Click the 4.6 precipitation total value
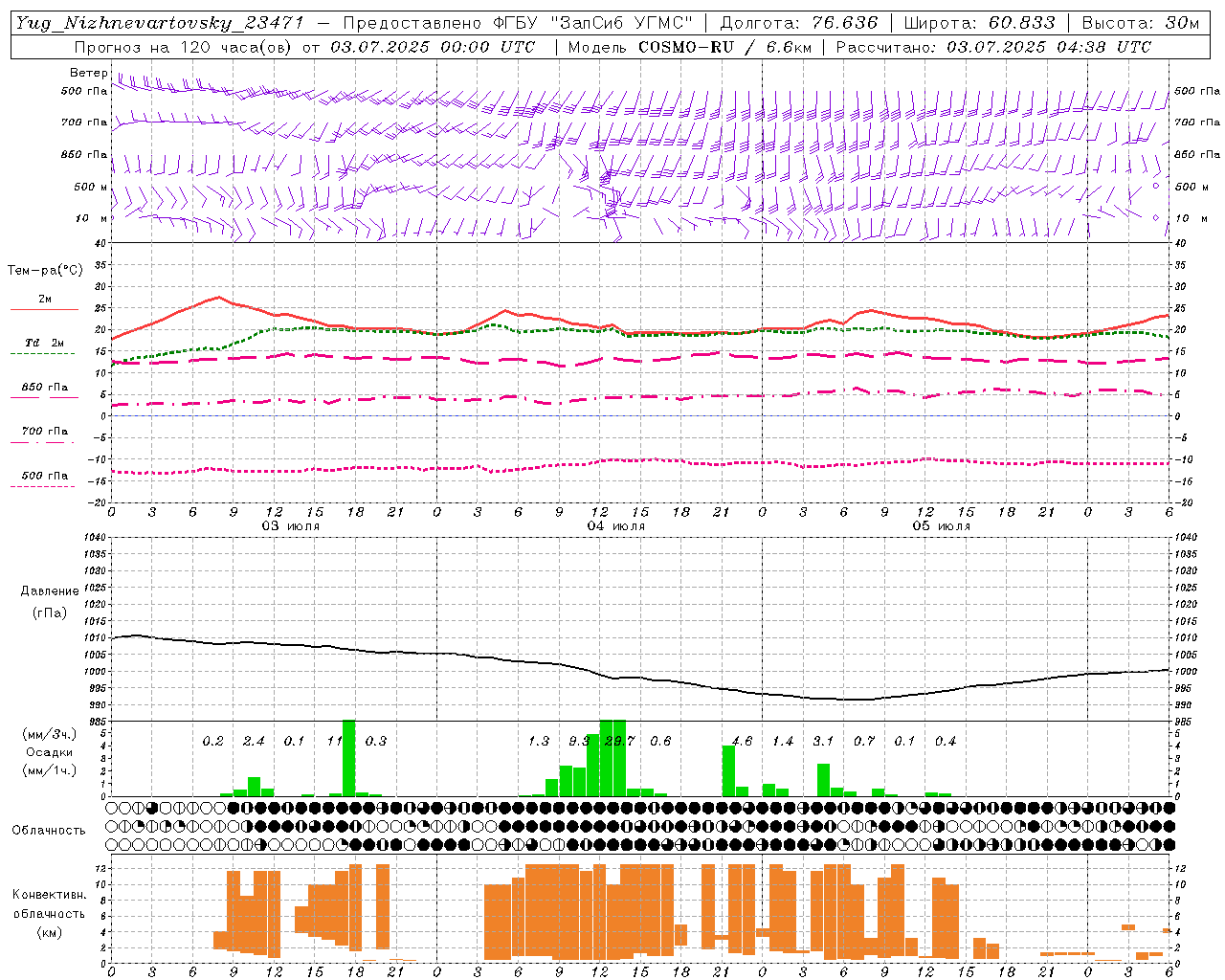This screenshot has height=980, width=1225. coord(742,741)
